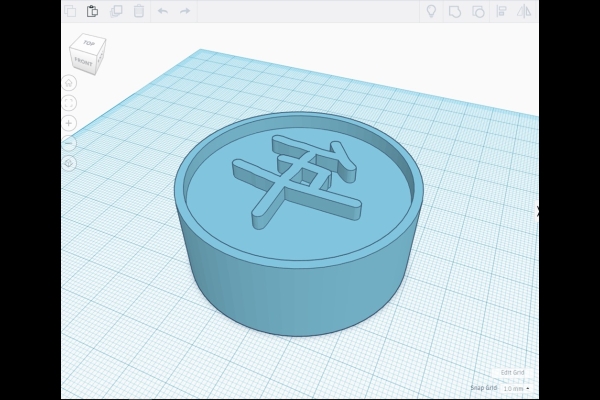This screenshot has height=400, width=600.
Task: Click the Duplicate and repeat icon
Action: 116,11
